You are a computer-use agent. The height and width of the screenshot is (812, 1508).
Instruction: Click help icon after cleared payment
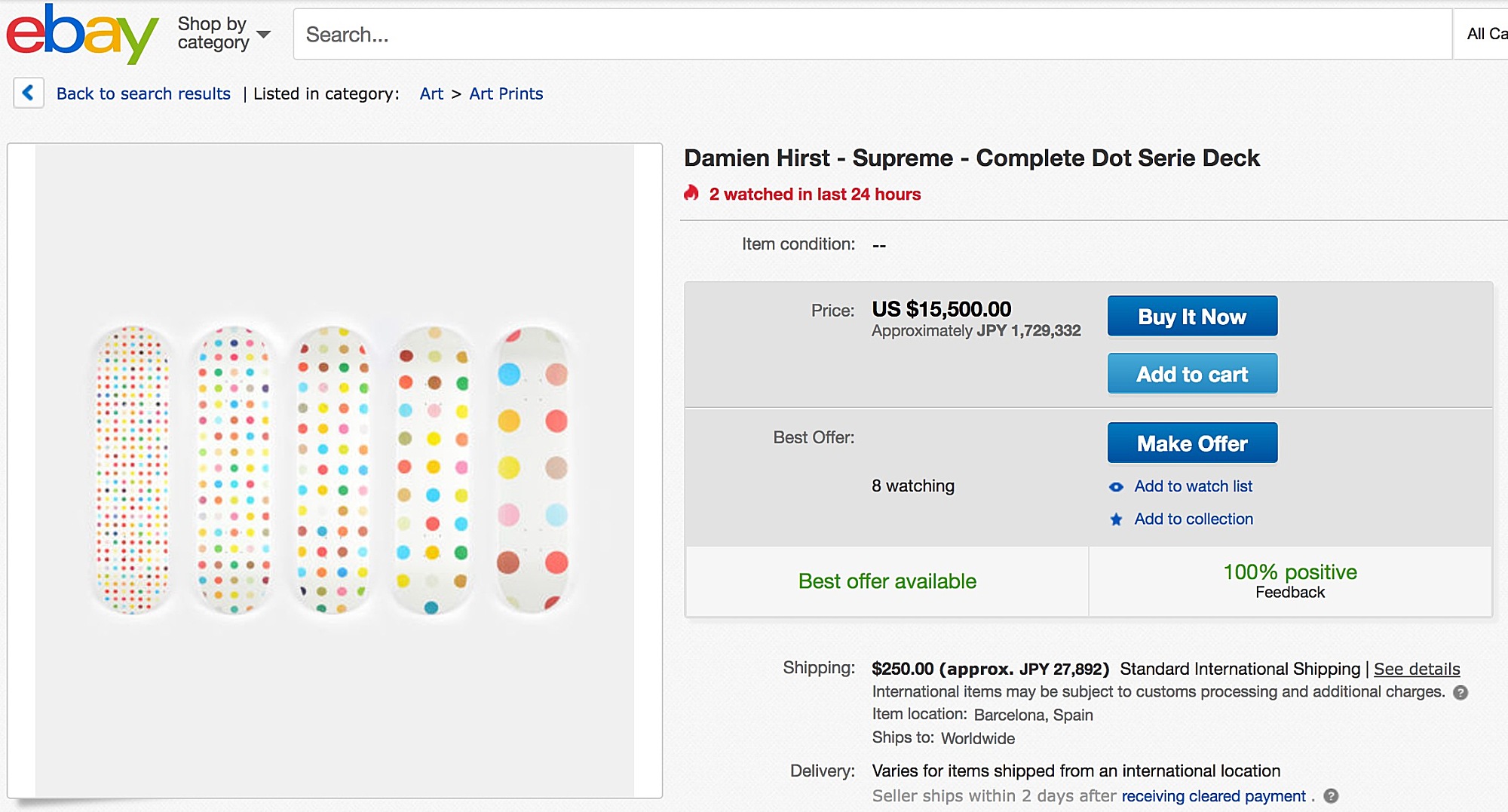click(1331, 796)
